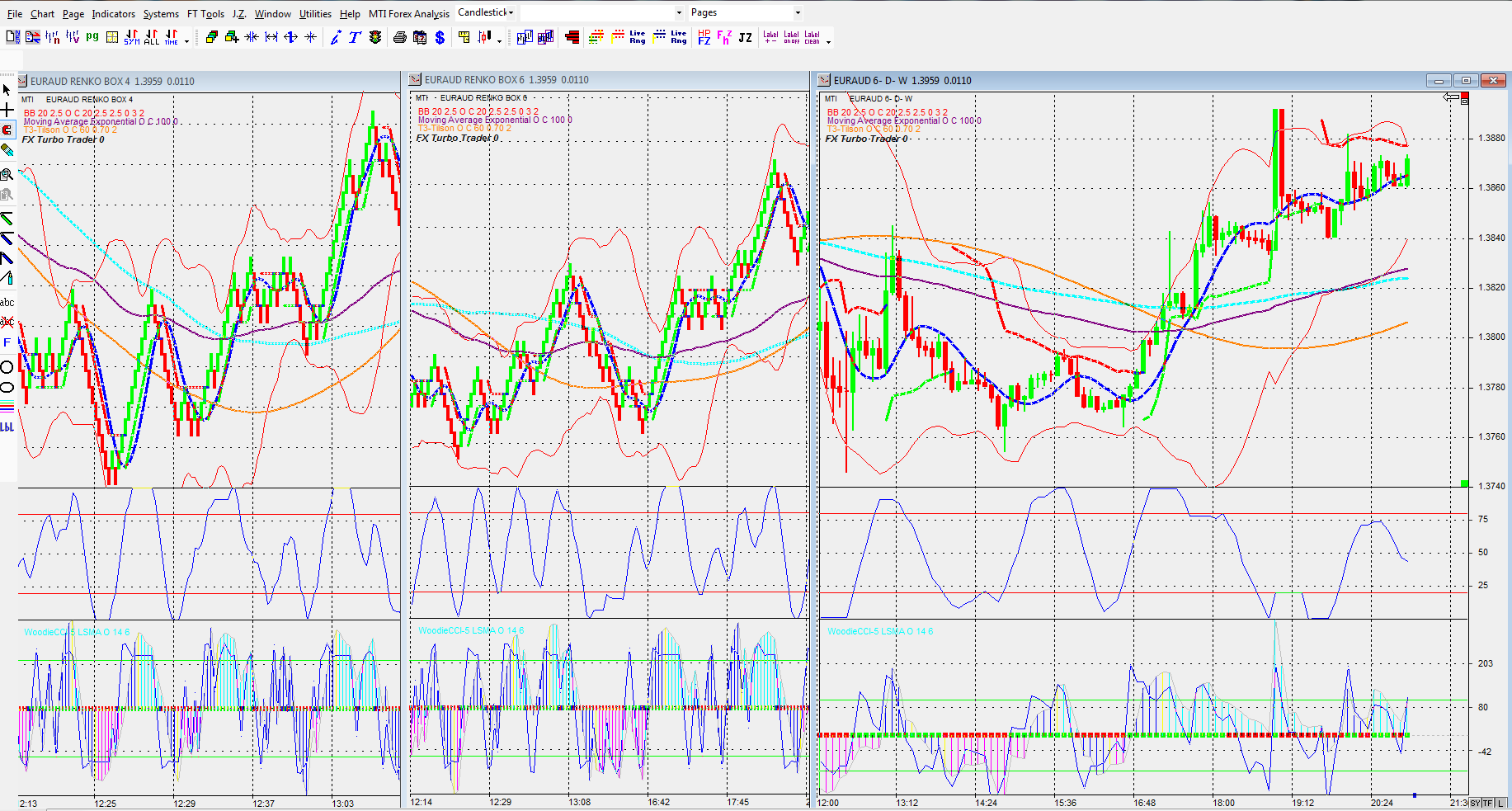This screenshot has width=1512, height=811.
Task: Click the Label clean button
Action: [x=813, y=37]
